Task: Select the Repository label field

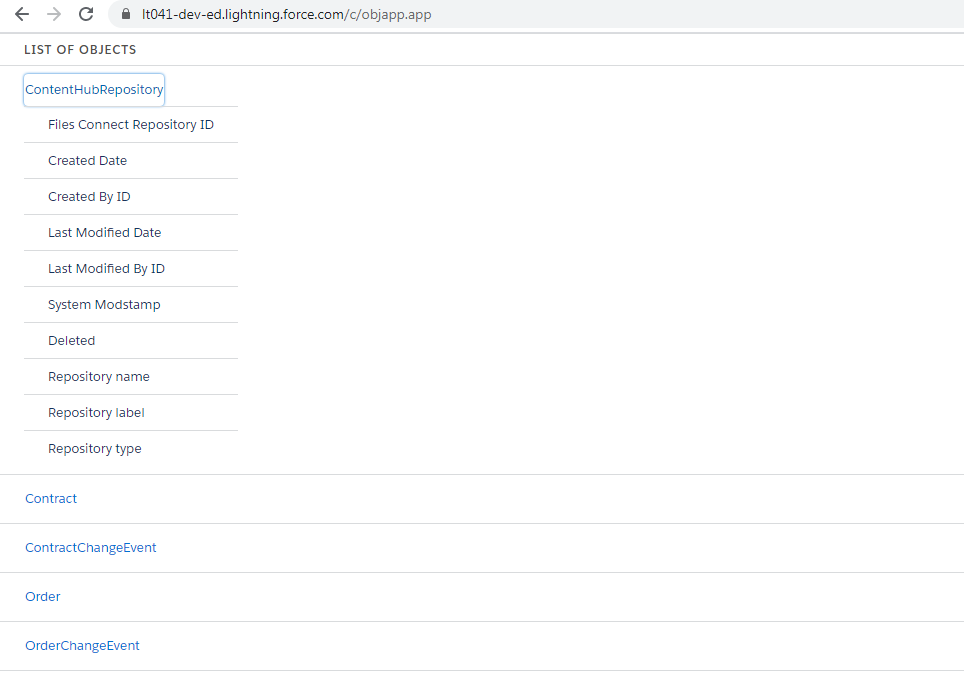Action: [x=96, y=412]
